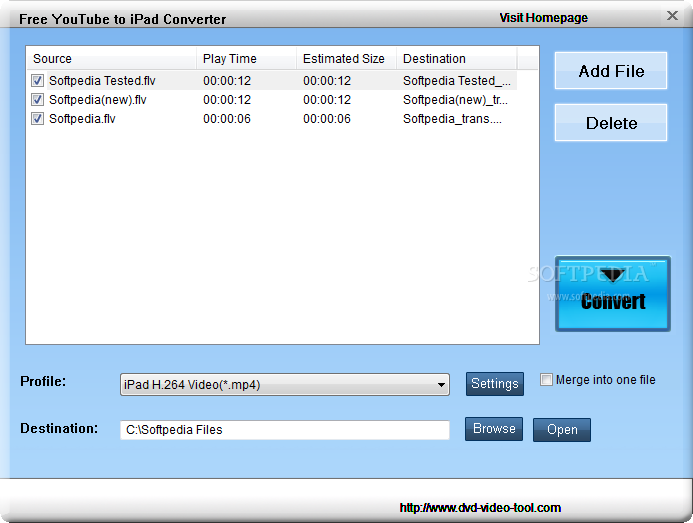Open the profile Settings
This screenshot has height=523, width=693.
495,383
